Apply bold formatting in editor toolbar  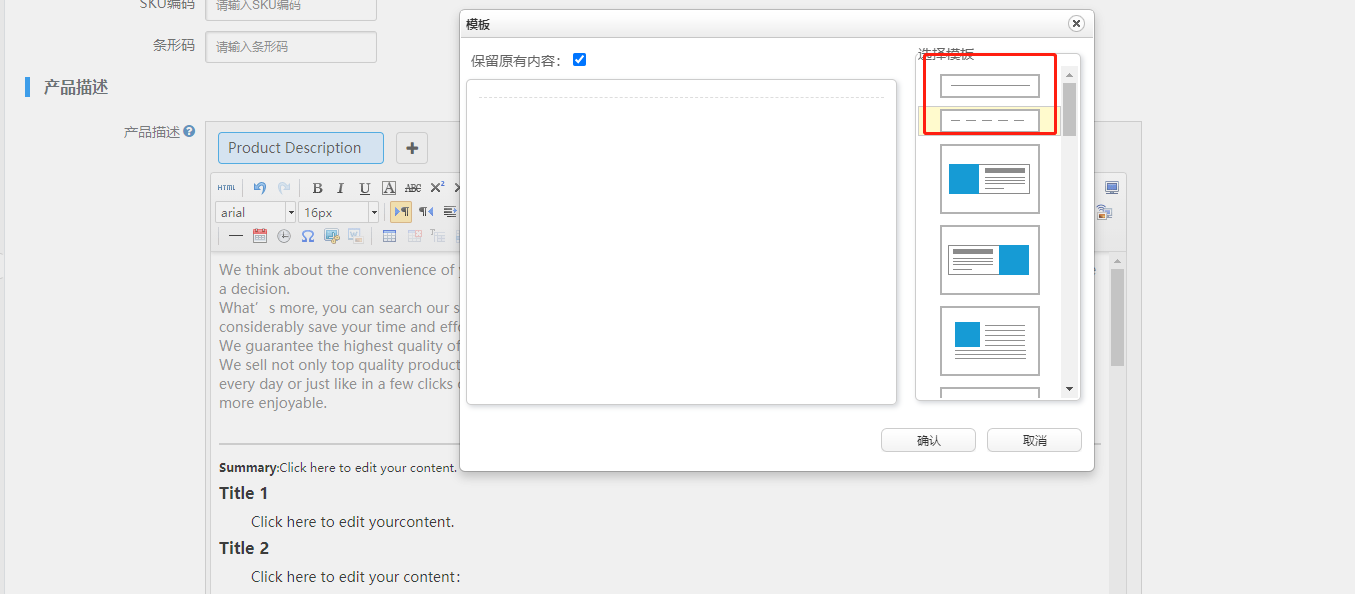(317, 188)
